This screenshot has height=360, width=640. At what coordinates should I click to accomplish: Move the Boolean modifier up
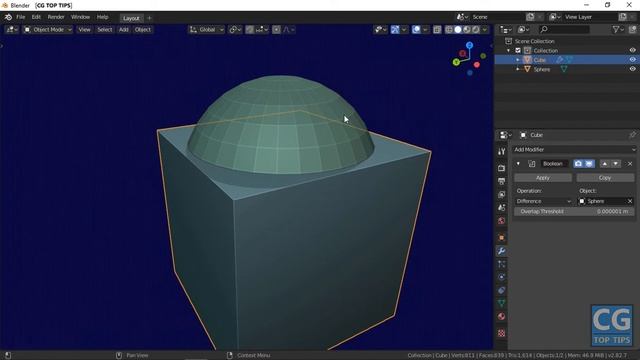pos(604,164)
